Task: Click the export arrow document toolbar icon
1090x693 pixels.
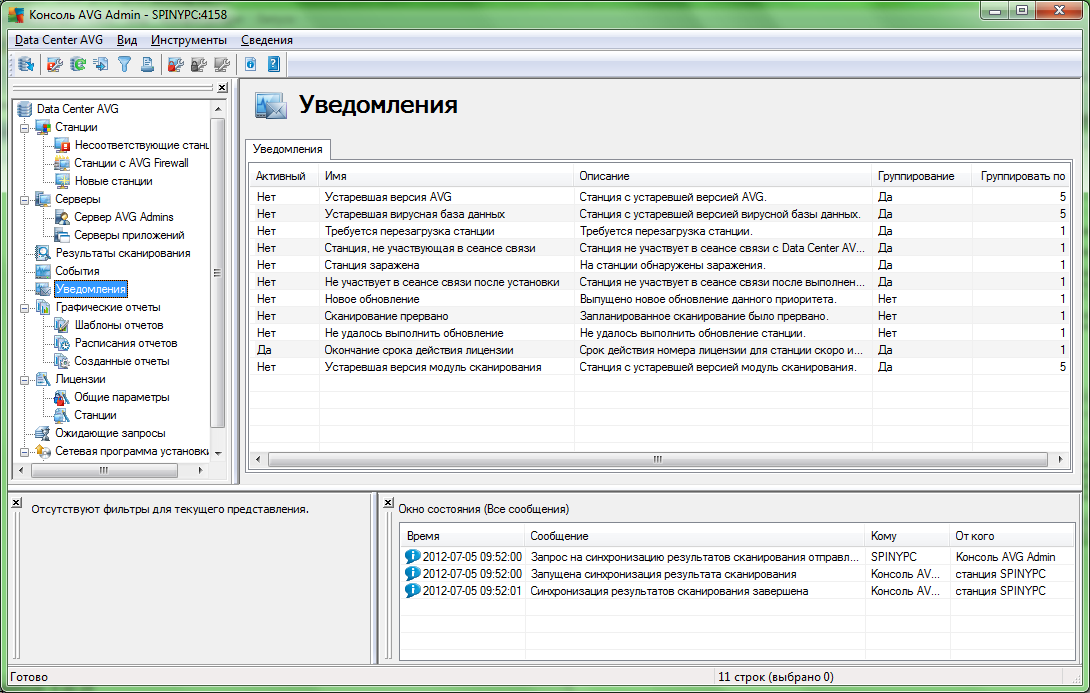Action: click(x=100, y=65)
